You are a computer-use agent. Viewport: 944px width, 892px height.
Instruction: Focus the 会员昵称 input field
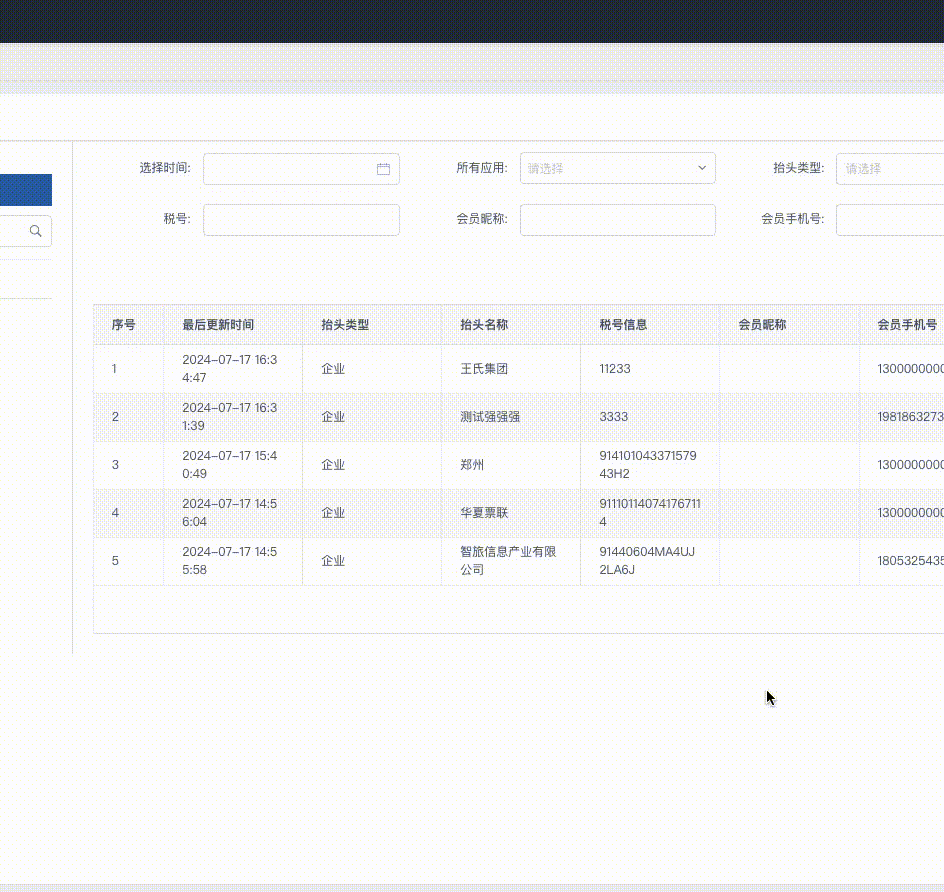point(618,220)
